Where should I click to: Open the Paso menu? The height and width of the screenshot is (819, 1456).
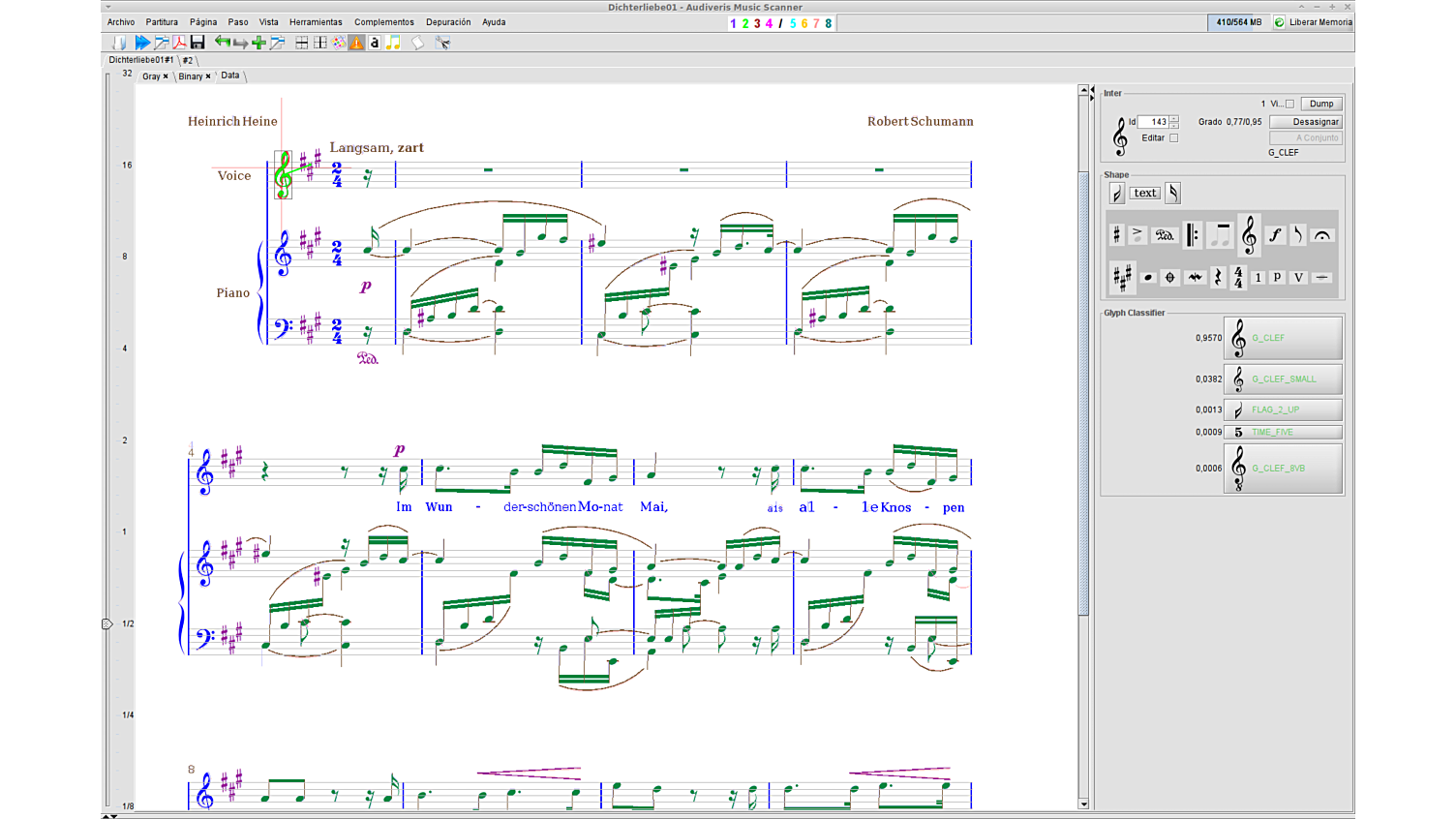(238, 22)
